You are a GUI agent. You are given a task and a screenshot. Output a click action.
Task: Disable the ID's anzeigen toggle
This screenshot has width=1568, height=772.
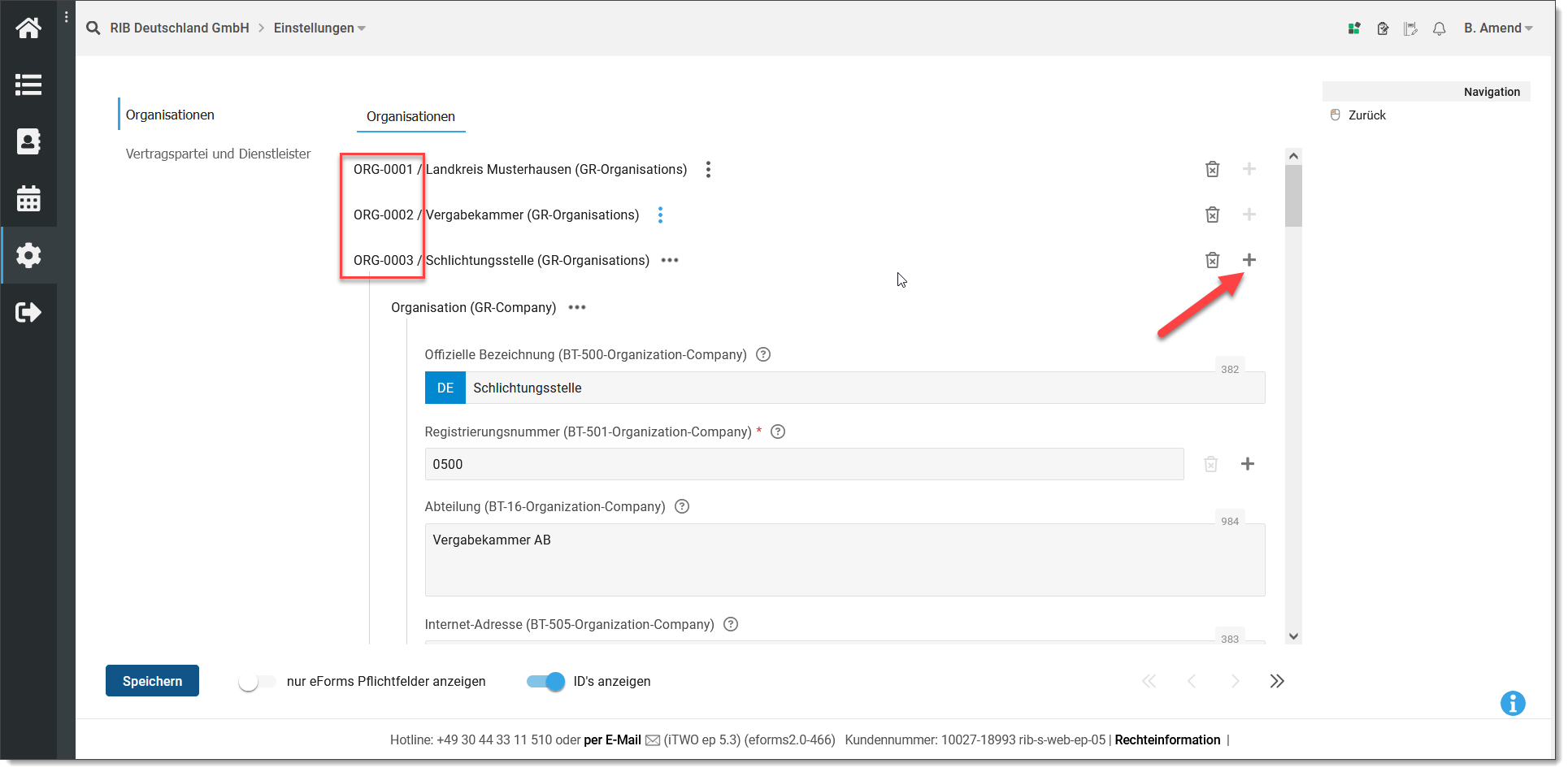545,682
